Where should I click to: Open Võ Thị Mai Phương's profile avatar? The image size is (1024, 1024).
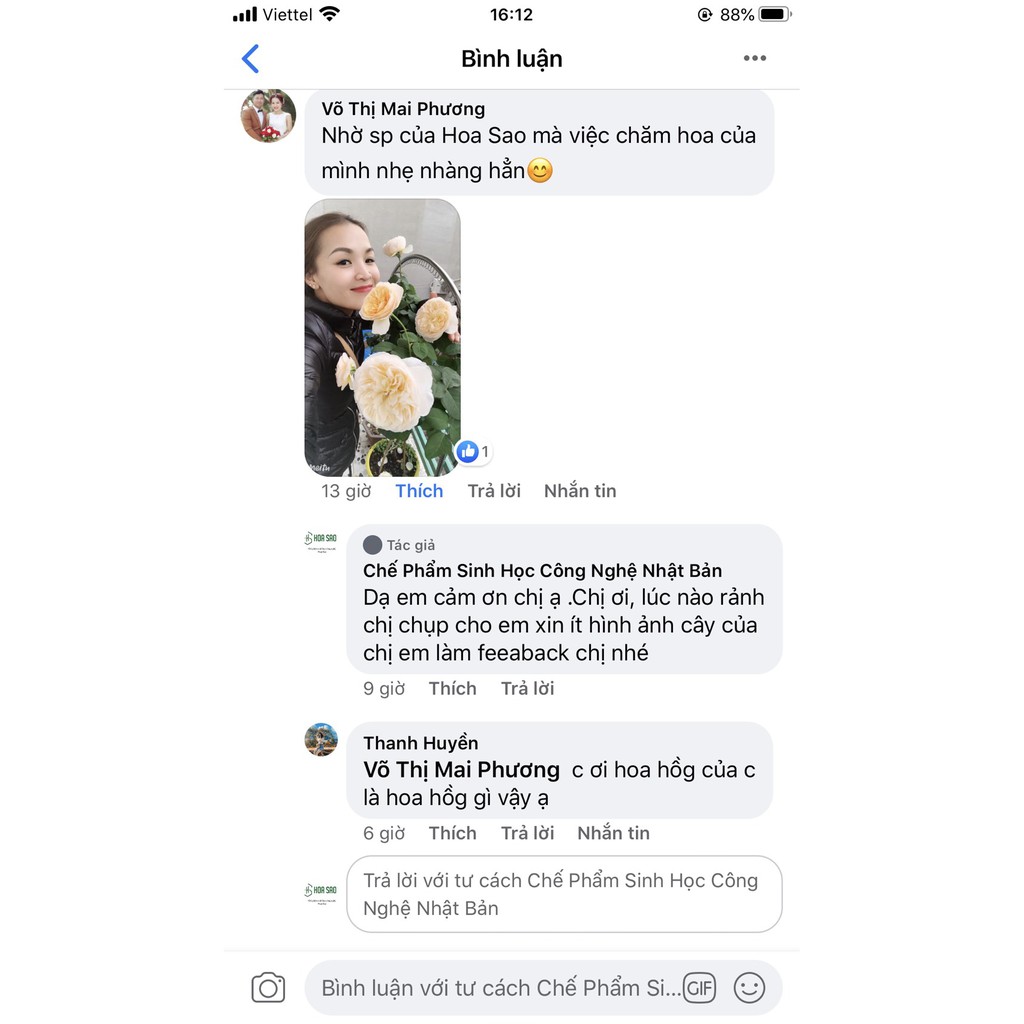(x=268, y=116)
